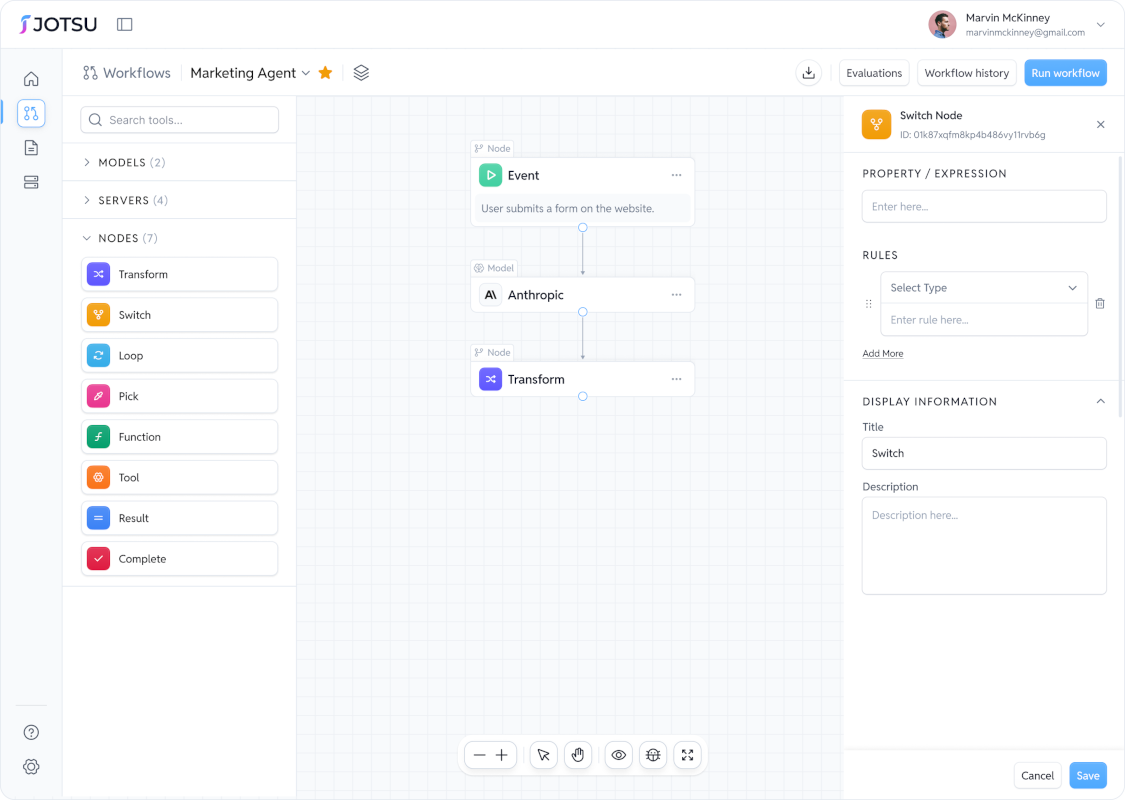The image size is (1125, 800).
Task: Select the Complete node icon
Action: [98, 558]
